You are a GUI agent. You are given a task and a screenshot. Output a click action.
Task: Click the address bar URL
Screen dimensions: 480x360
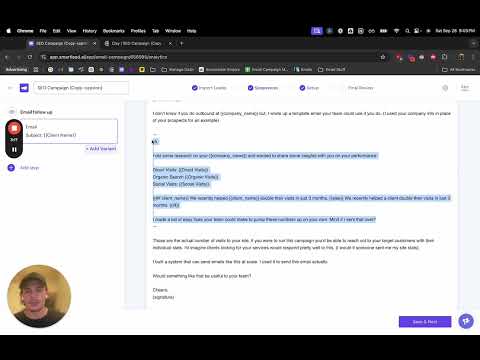click(108, 57)
